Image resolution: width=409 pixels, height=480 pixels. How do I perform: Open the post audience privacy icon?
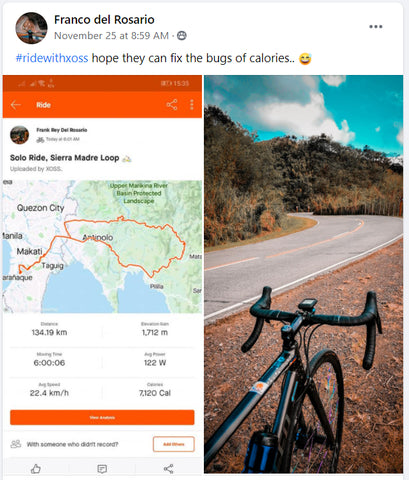click(182, 35)
